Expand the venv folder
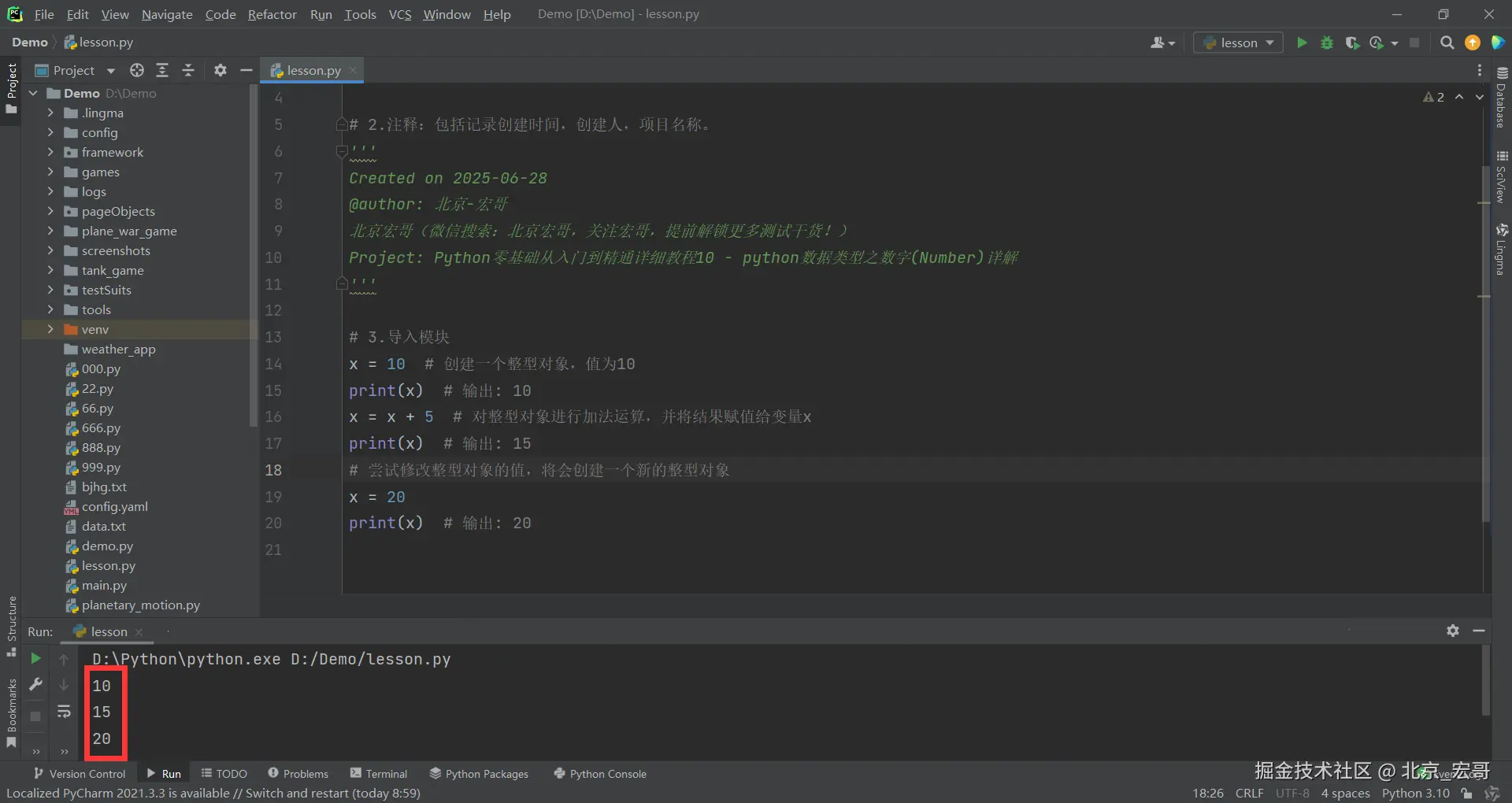The height and width of the screenshot is (803, 1512). point(50,329)
